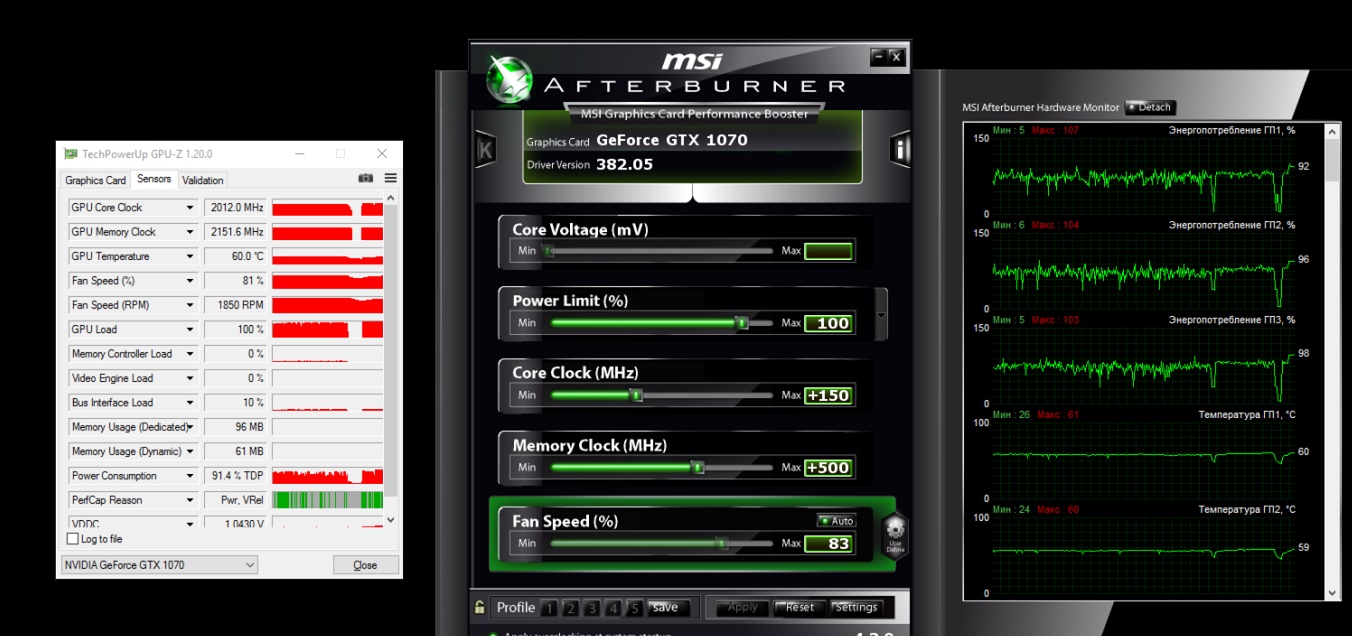Click the Power Limit slider handle
This screenshot has width=1352, height=636.
point(742,323)
